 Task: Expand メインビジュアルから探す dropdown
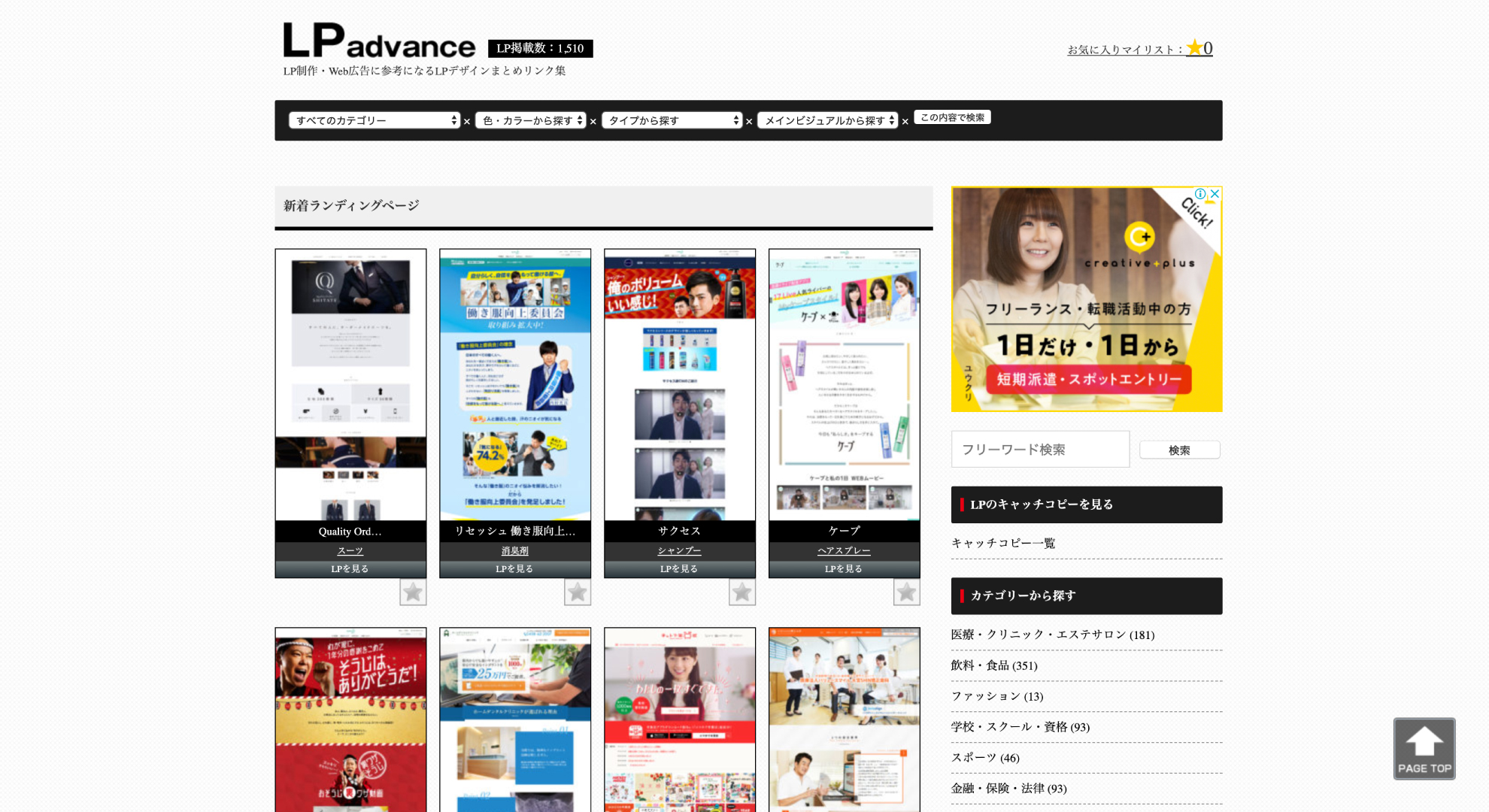(x=827, y=120)
